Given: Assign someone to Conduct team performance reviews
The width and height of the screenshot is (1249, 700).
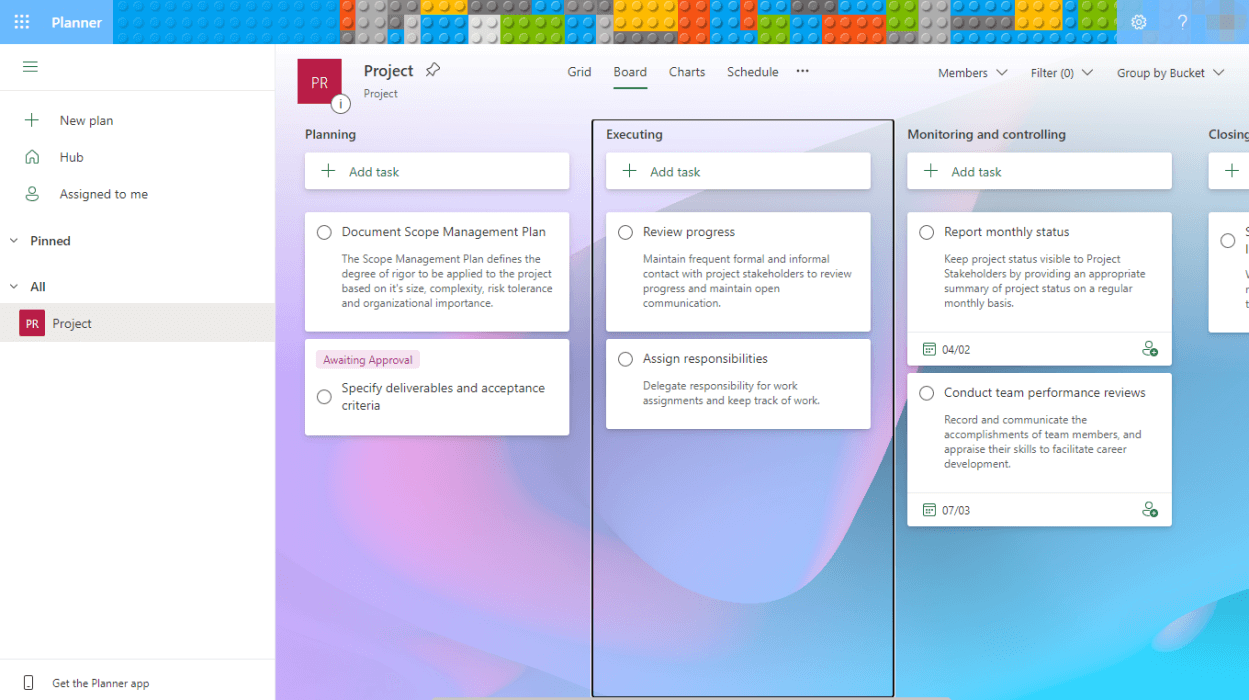Looking at the screenshot, I should click(x=1150, y=509).
